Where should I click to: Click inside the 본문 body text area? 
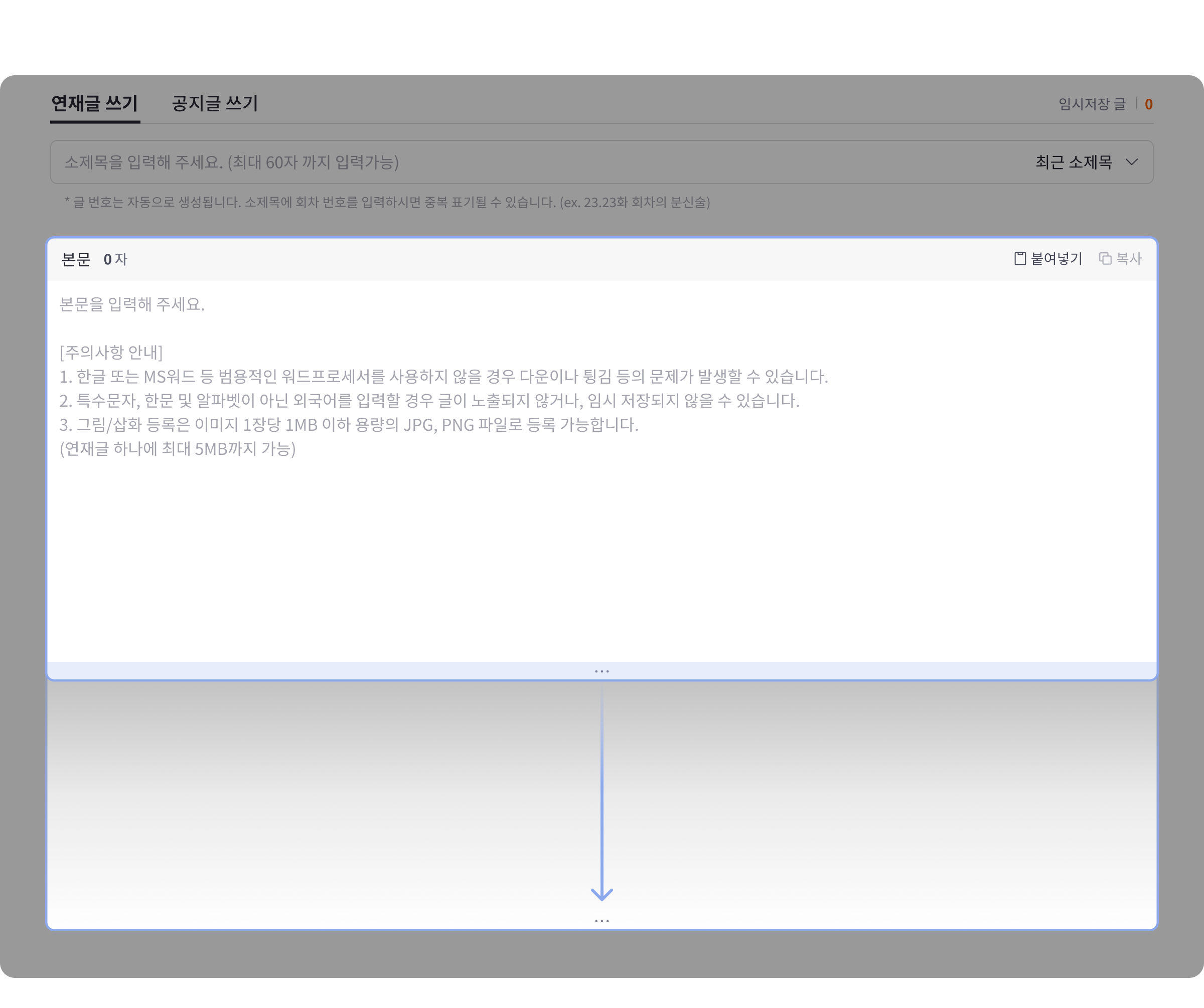coord(601,471)
